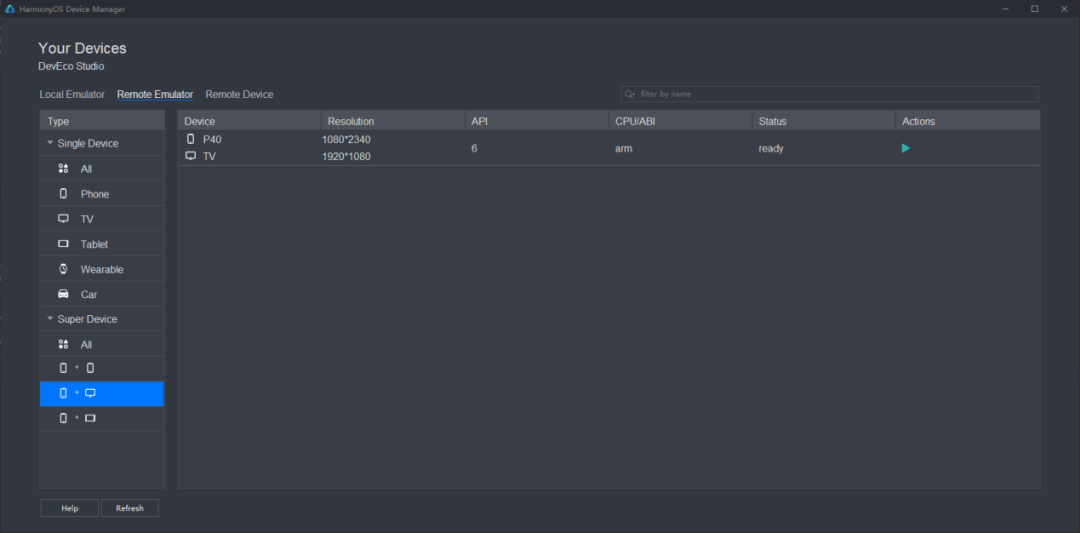Click the Refresh button

tap(129, 508)
